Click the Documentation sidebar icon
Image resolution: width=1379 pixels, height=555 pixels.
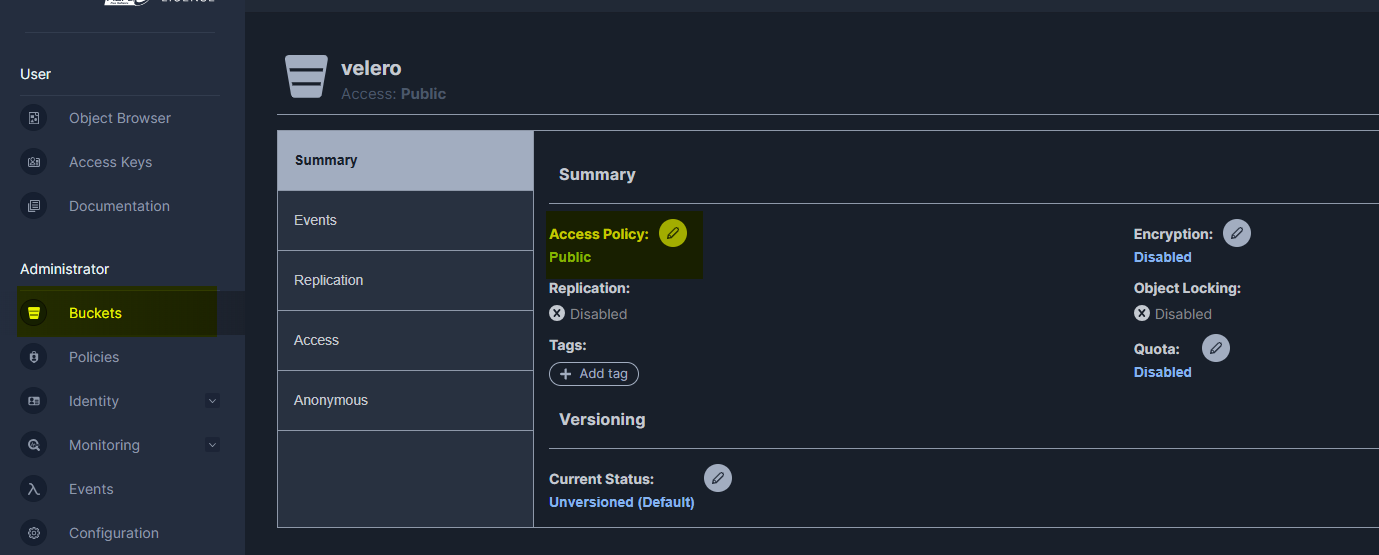(34, 206)
